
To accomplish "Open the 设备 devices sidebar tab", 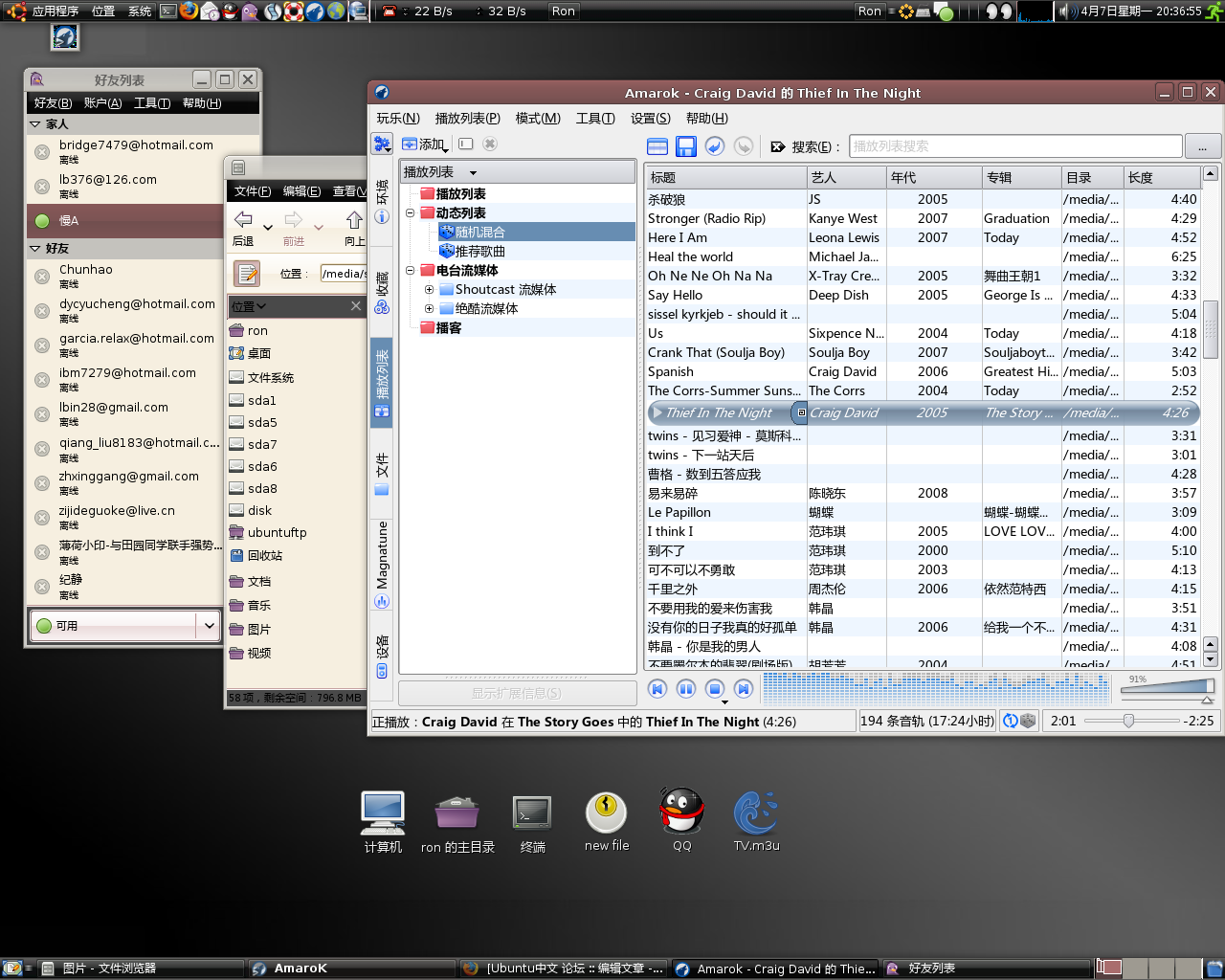I will pos(382,656).
